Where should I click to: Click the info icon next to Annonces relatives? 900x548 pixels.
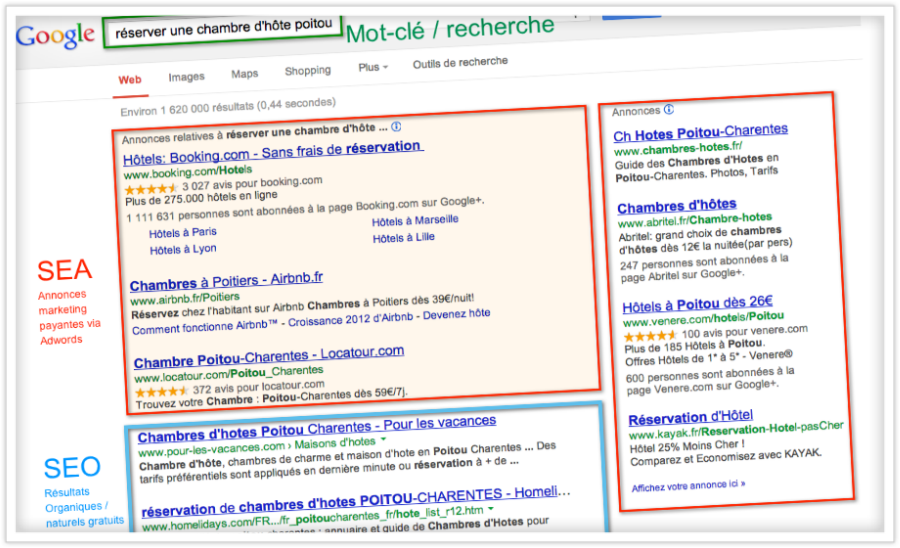pos(396,127)
